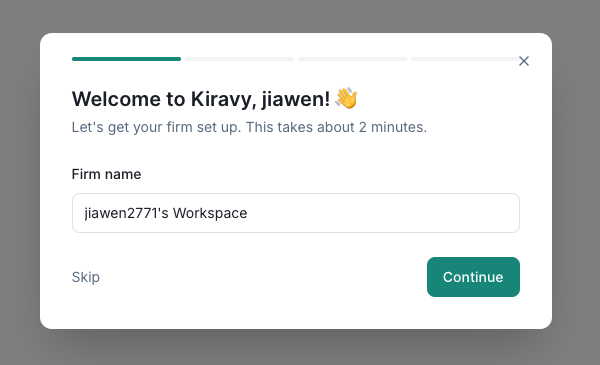Place cursor on "jiawen2771's" in the text box
The height and width of the screenshot is (365, 600).
pyautogui.click(x=126, y=213)
